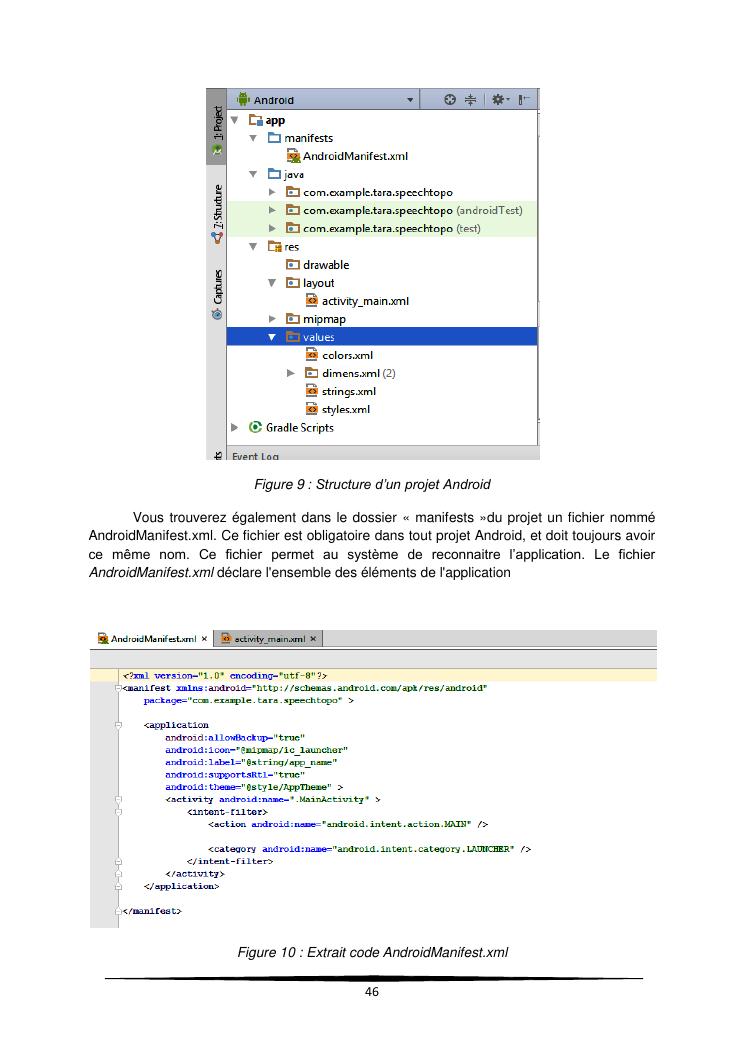Select the colors.xml file
The image size is (745, 1053).
tap(347, 355)
